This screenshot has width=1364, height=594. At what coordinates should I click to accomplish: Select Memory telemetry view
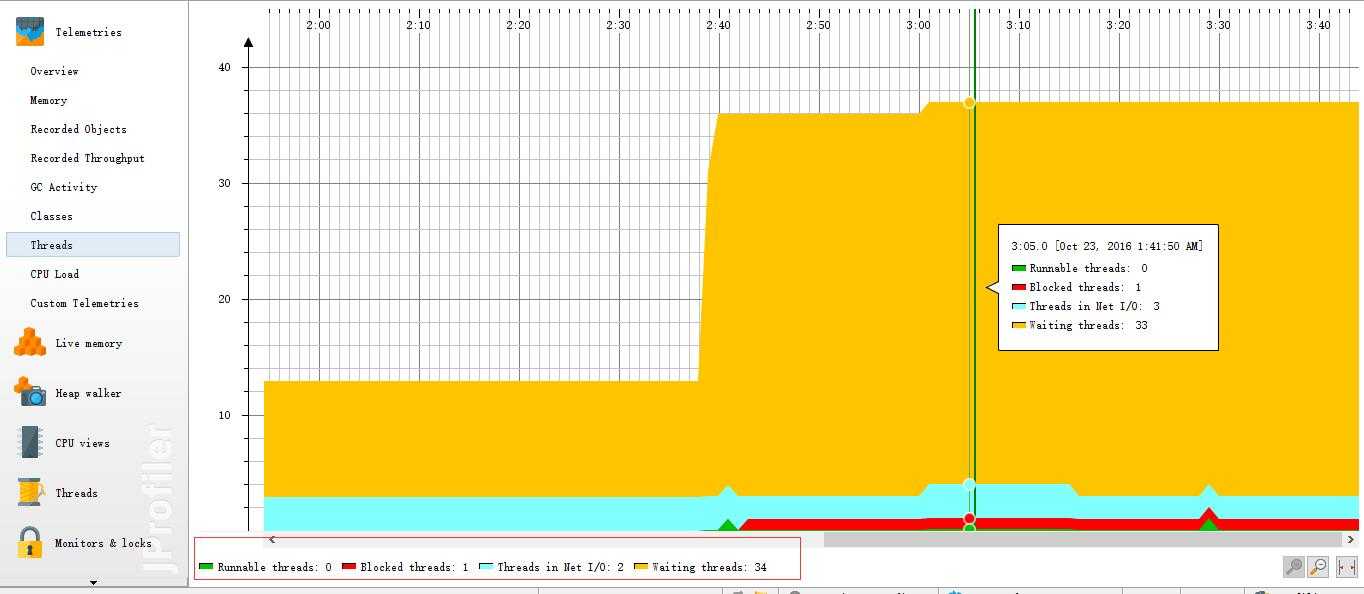[92, 100]
